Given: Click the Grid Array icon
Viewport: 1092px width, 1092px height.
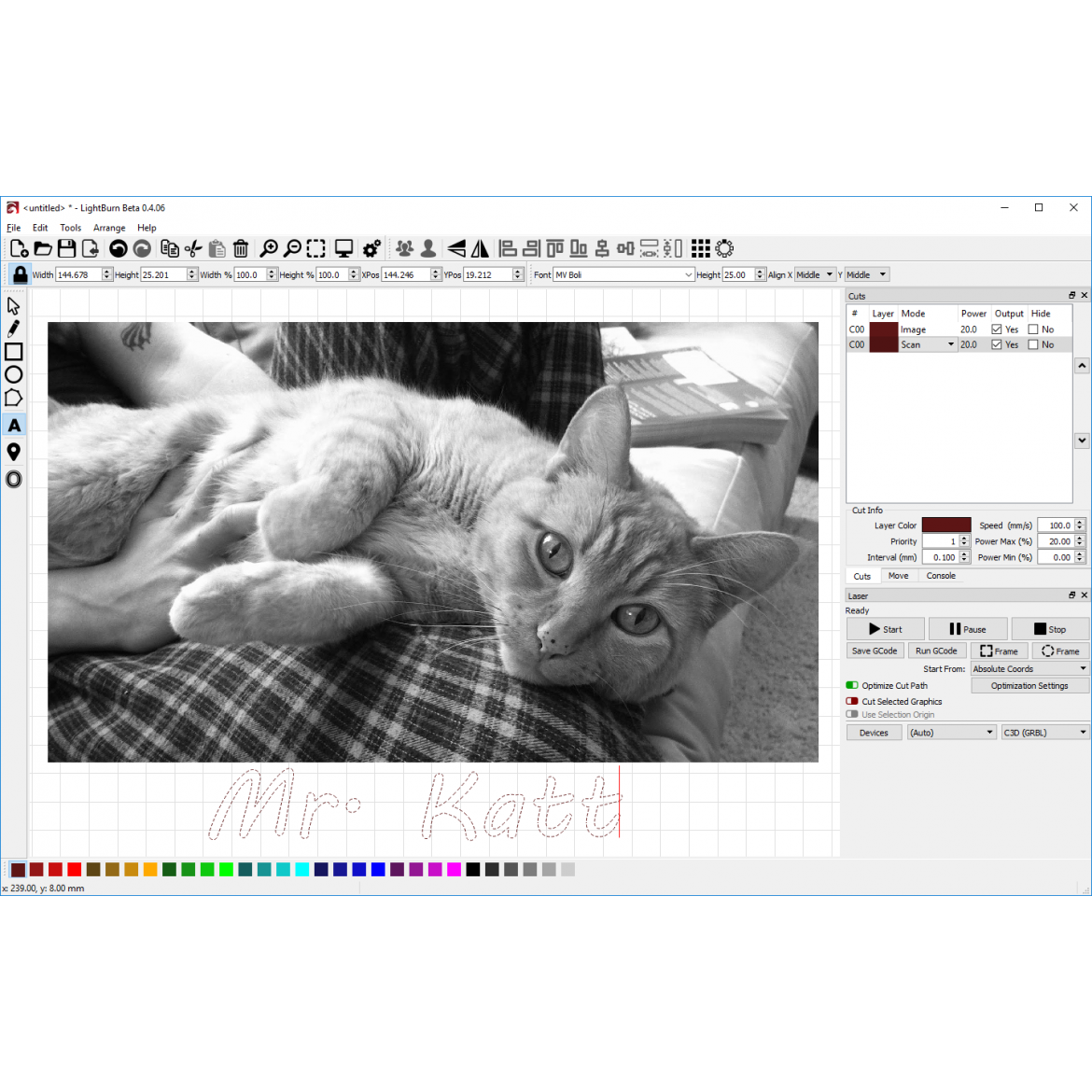Looking at the screenshot, I should point(701,248).
